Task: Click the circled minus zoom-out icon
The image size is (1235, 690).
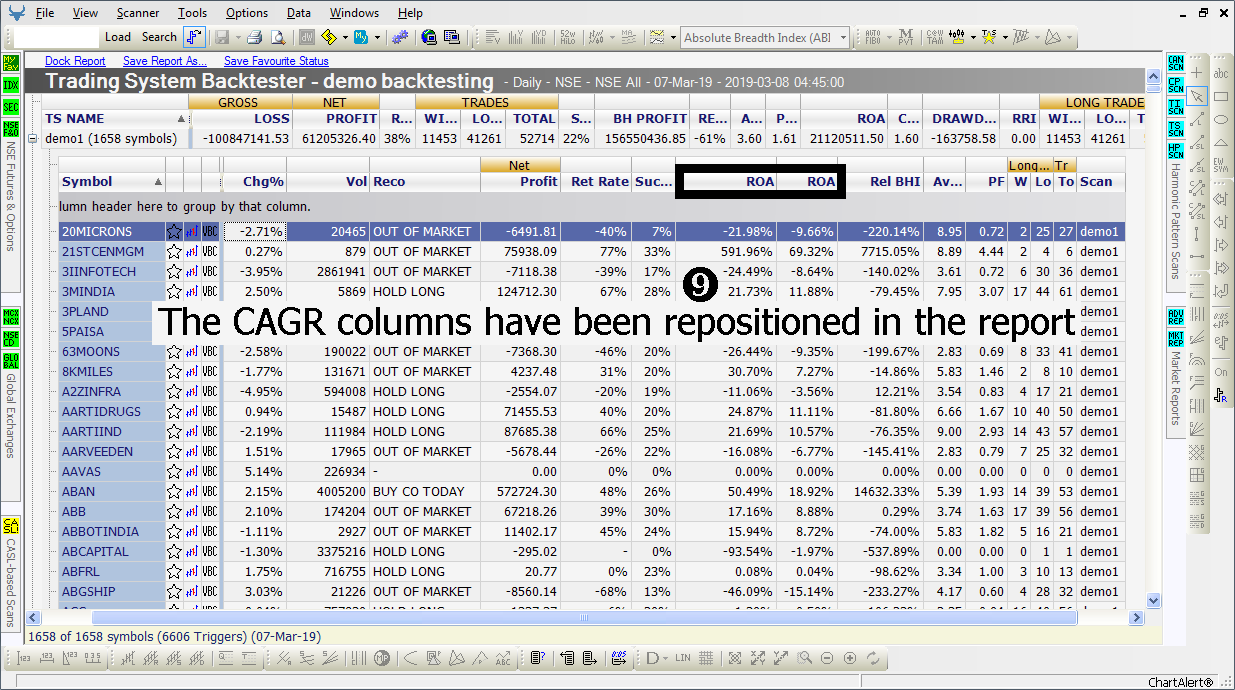Action: [827, 658]
